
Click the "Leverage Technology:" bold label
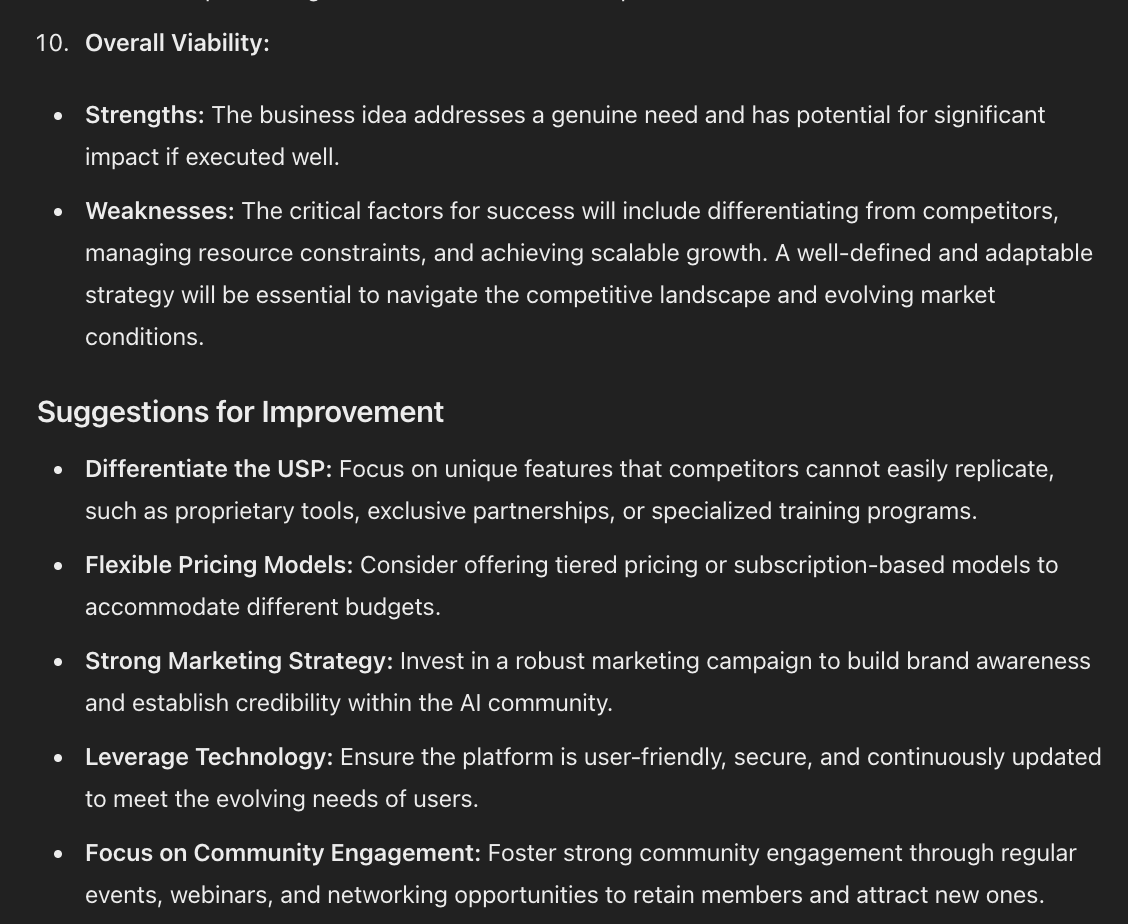point(208,757)
